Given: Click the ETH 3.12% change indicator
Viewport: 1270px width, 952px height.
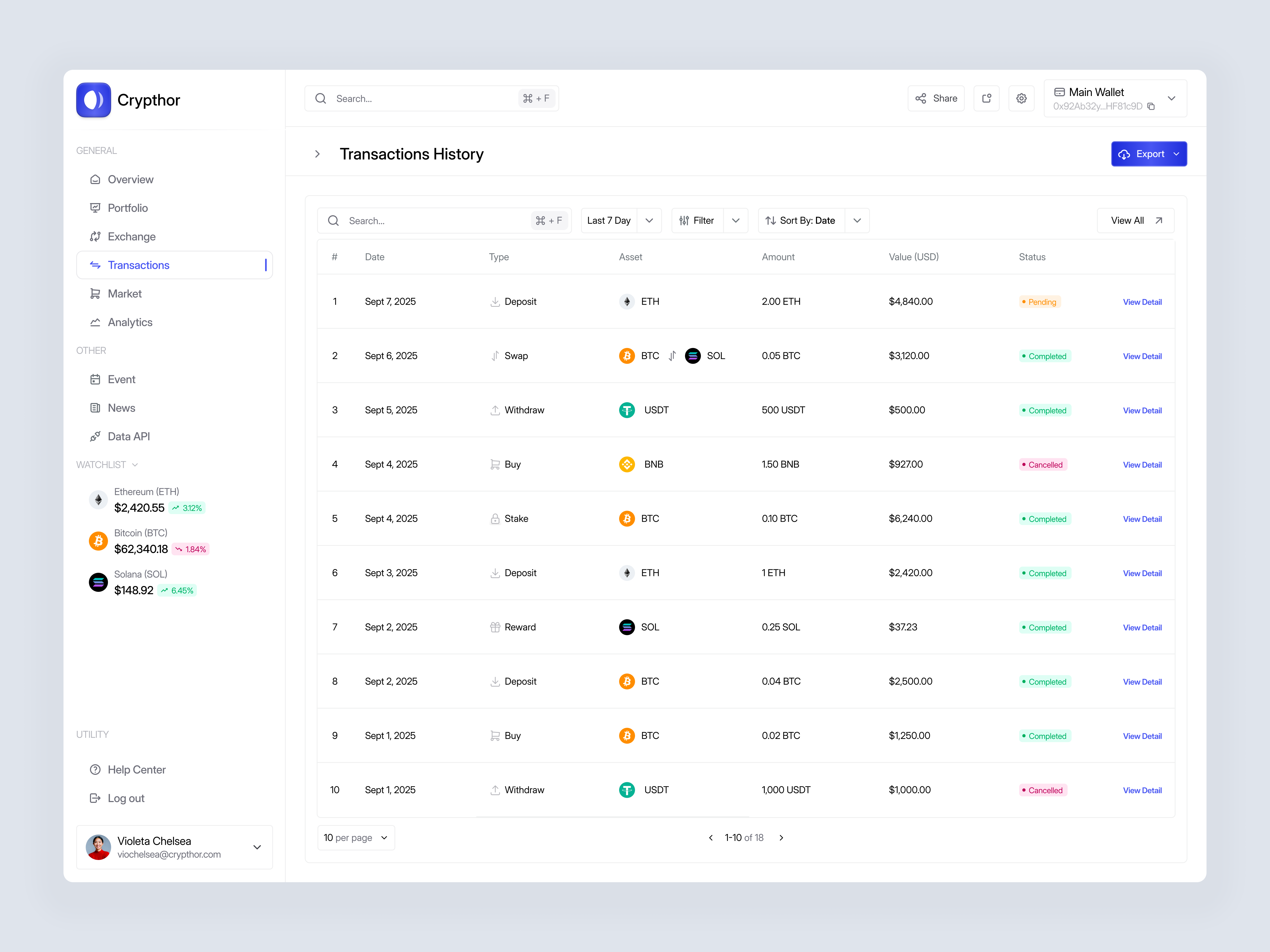Looking at the screenshot, I should tap(187, 508).
